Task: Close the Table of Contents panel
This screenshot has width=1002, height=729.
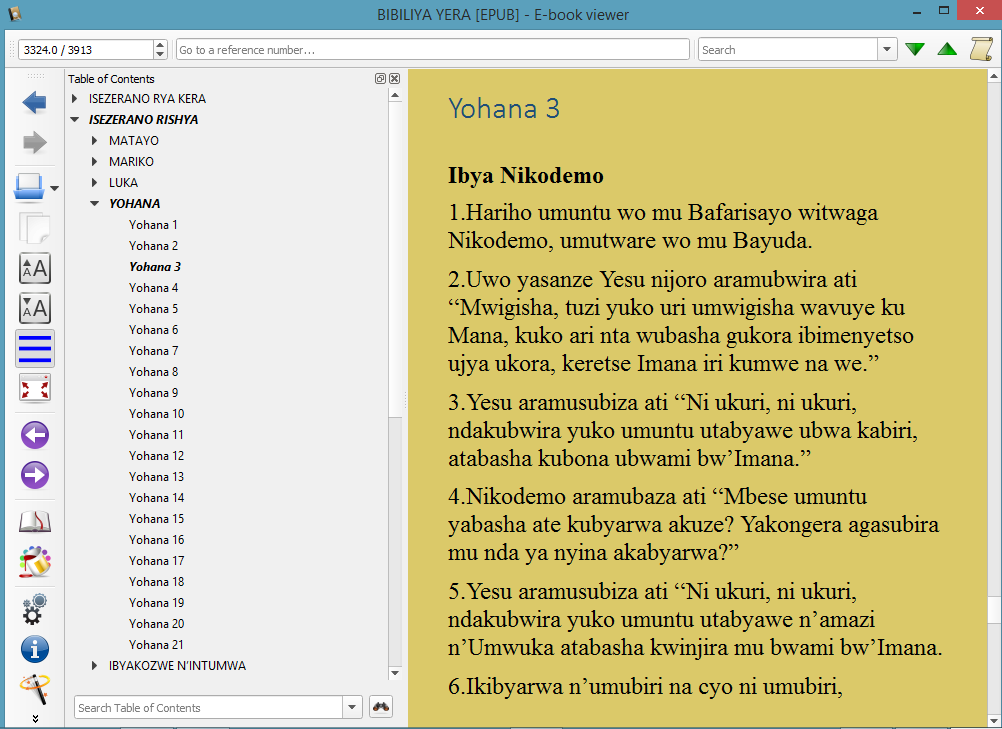Action: coord(394,79)
